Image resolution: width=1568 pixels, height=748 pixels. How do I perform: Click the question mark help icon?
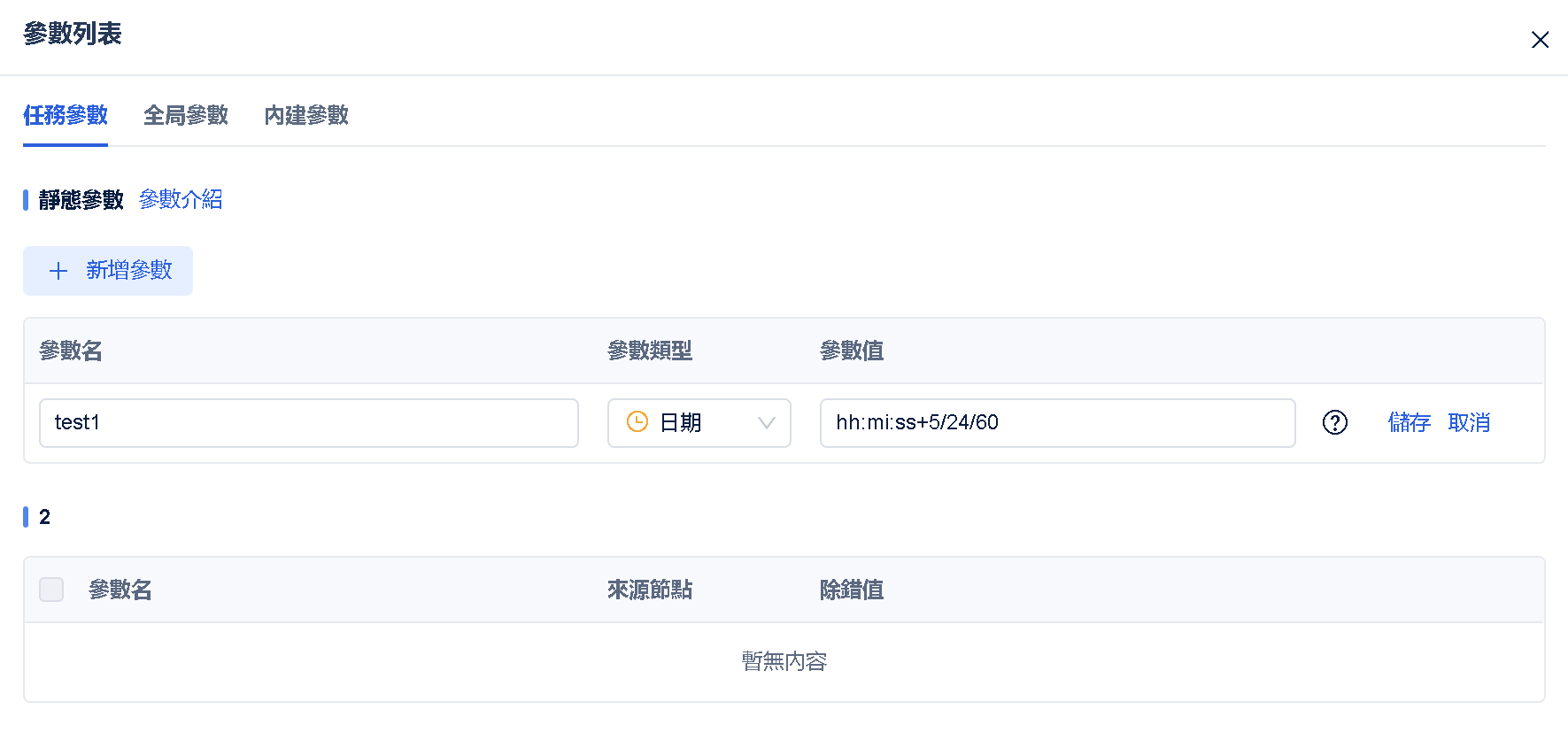(x=1334, y=423)
